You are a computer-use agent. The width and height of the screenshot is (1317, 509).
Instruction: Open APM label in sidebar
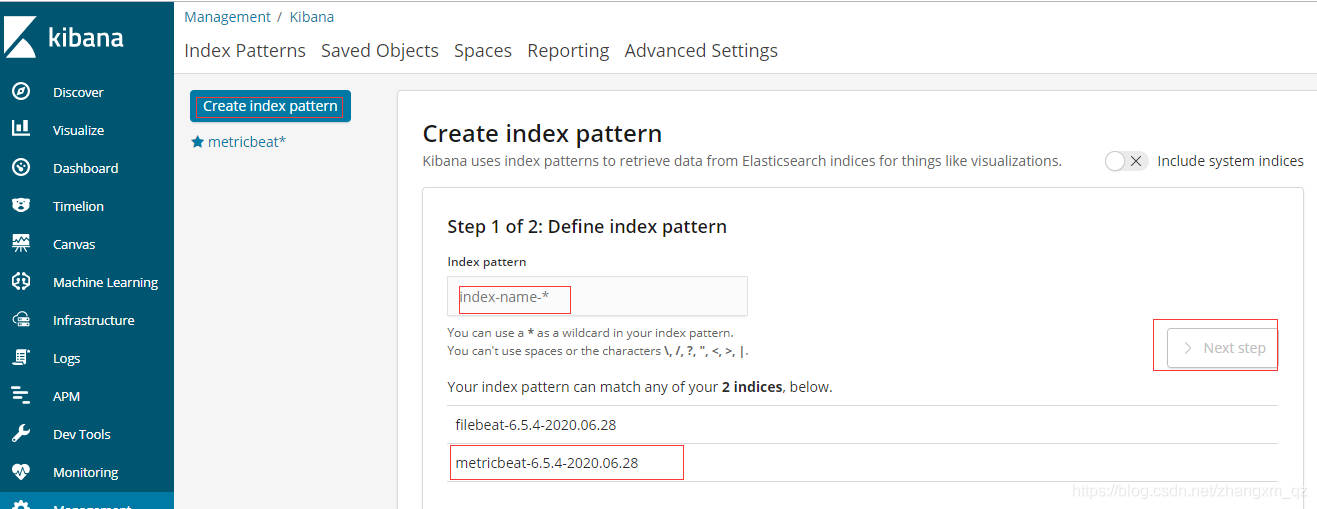(67, 396)
